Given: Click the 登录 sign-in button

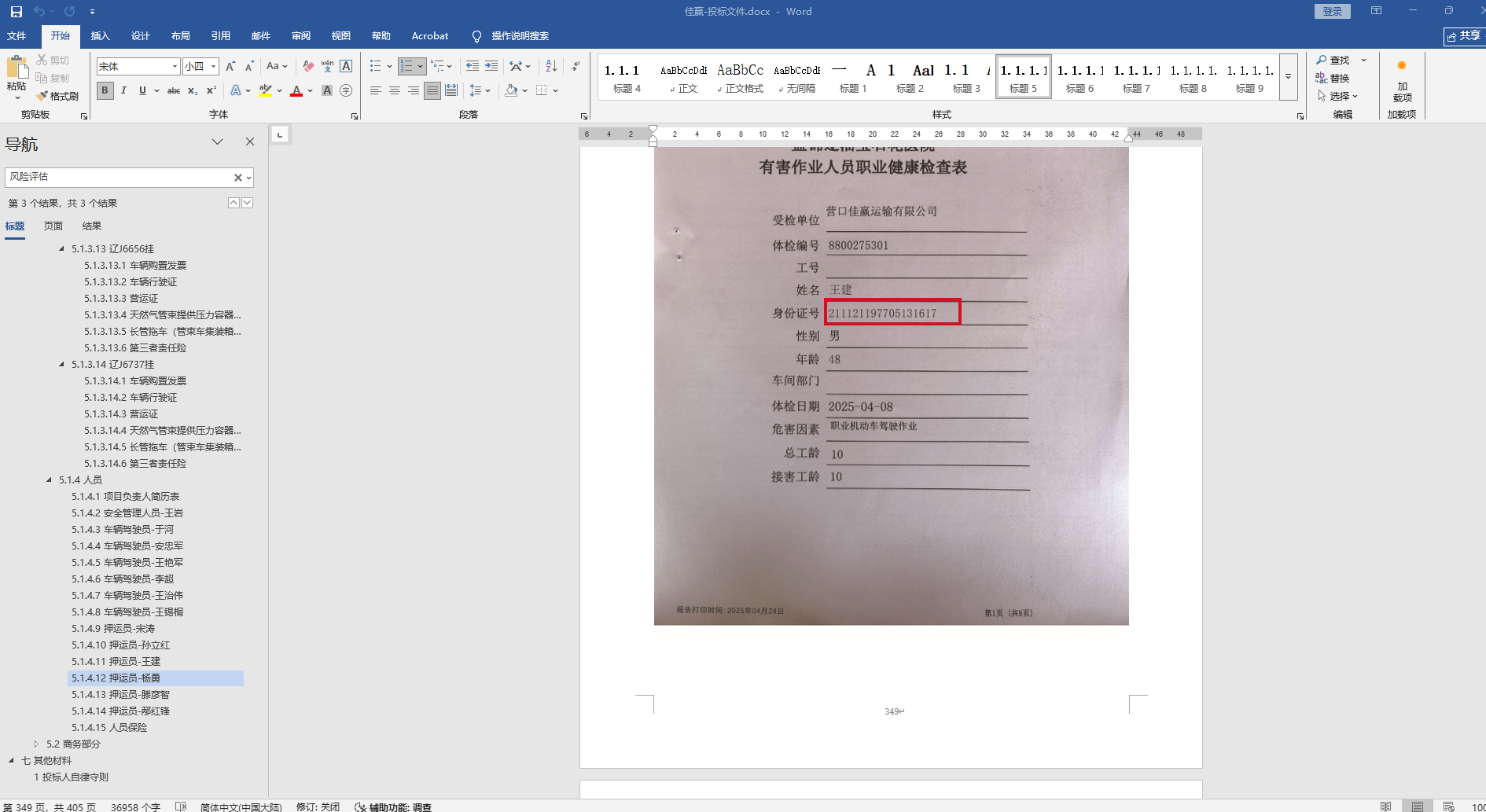Looking at the screenshot, I should point(1333,11).
